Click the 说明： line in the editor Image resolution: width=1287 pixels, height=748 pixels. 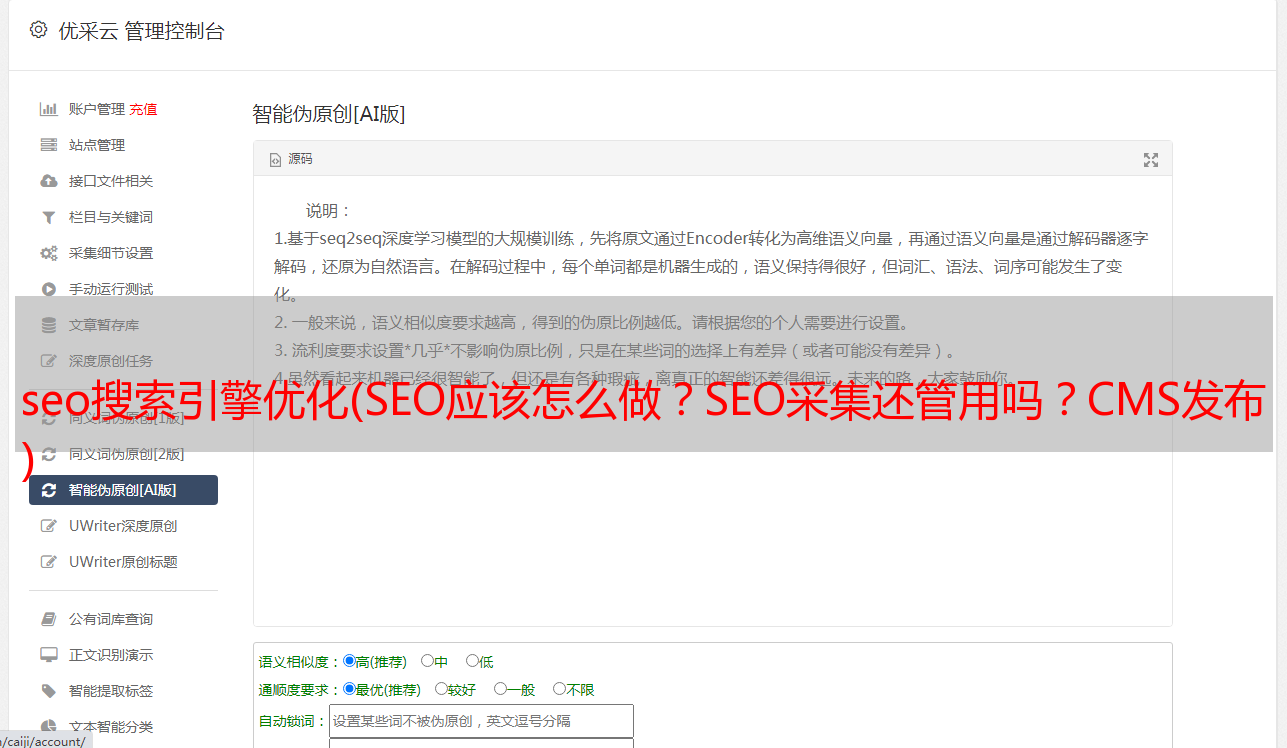click(x=329, y=211)
